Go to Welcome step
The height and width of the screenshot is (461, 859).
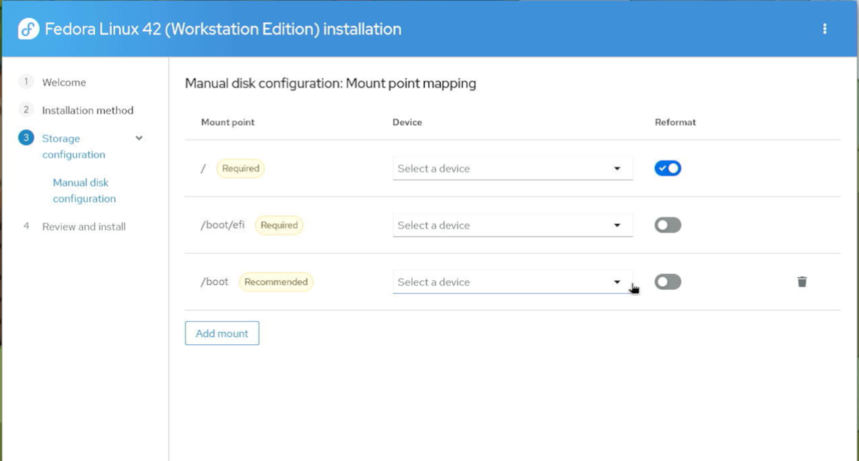tap(64, 82)
